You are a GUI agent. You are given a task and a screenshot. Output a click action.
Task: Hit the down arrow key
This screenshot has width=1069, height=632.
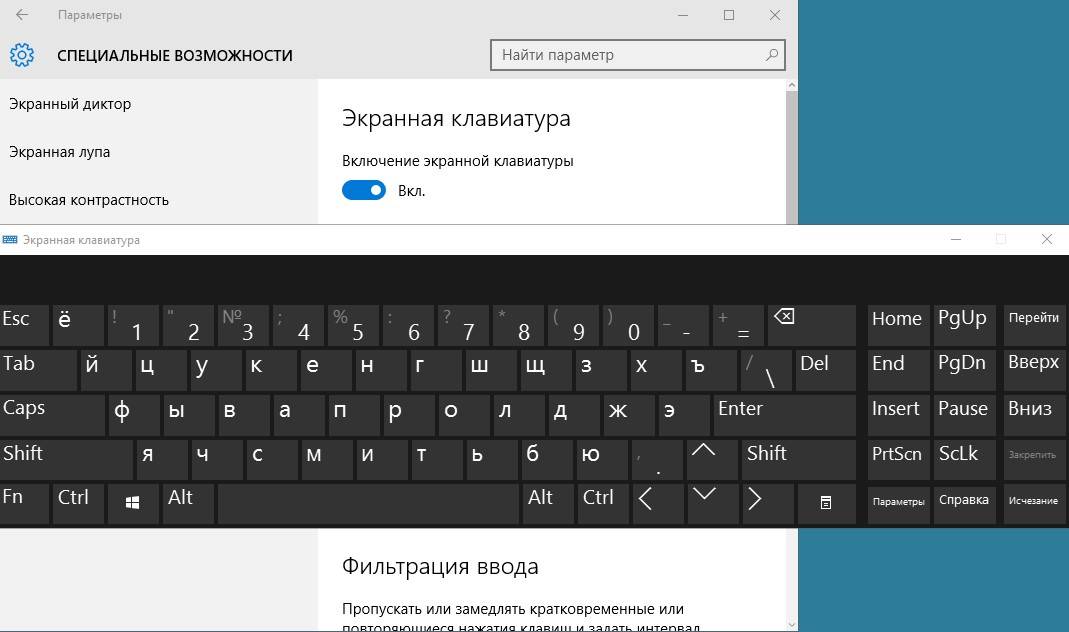[x=712, y=503]
